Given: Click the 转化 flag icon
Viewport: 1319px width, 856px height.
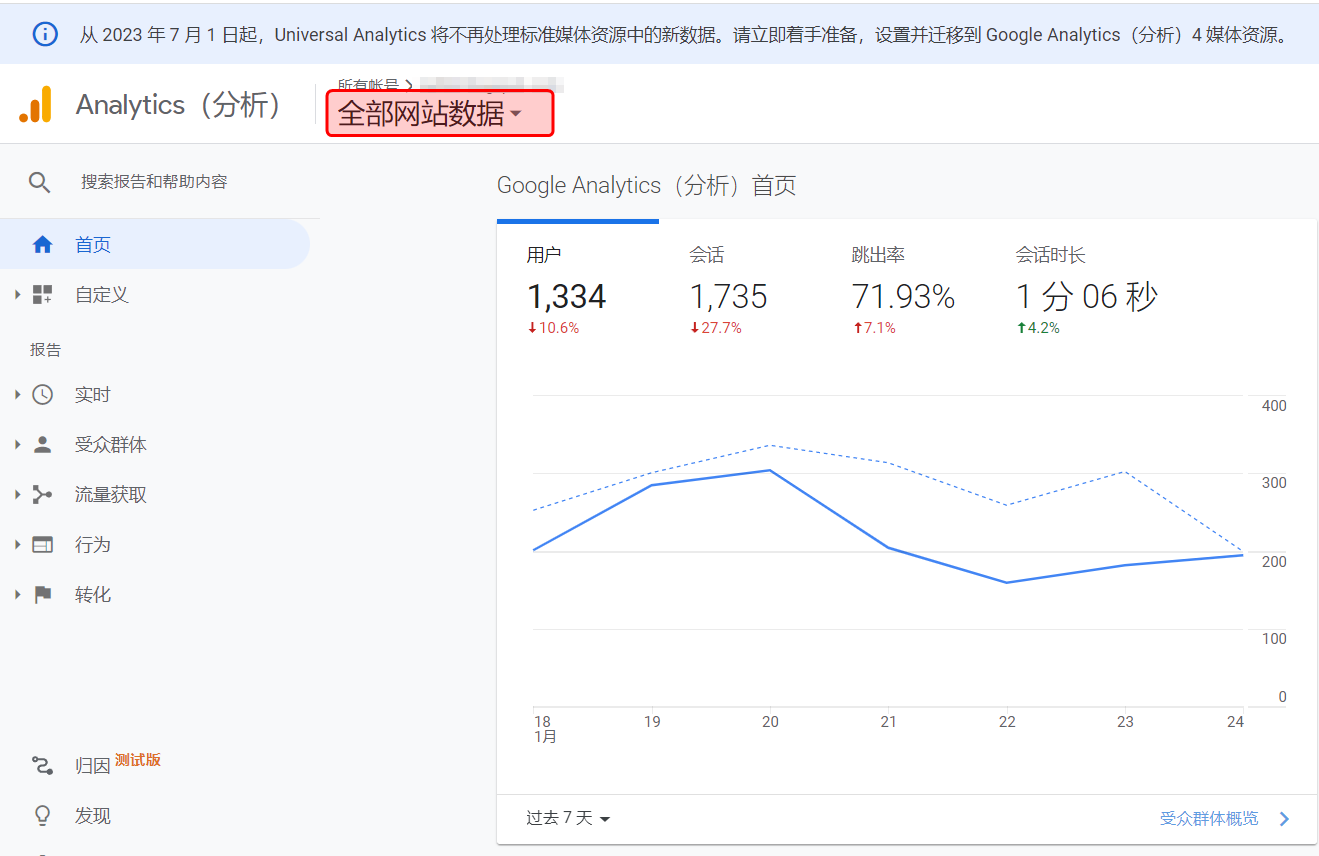Looking at the screenshot, I should click(x=42, y=595).
